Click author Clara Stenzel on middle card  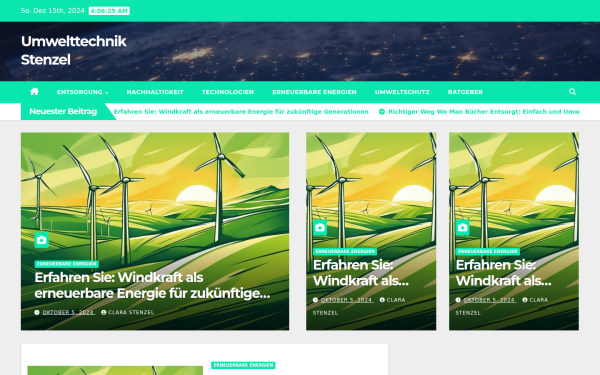click(359, 306)
